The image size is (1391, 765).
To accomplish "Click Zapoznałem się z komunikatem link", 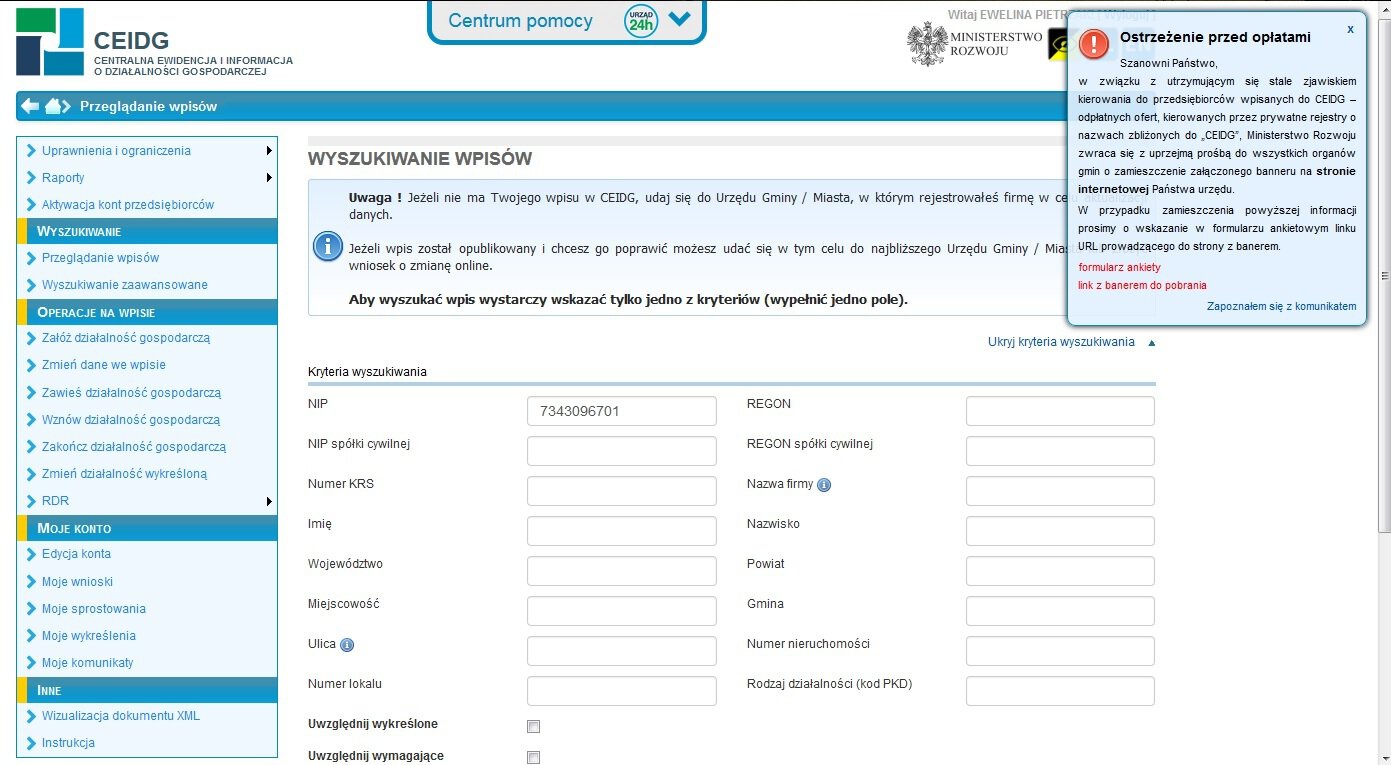I will click(x=1282, y=306).
